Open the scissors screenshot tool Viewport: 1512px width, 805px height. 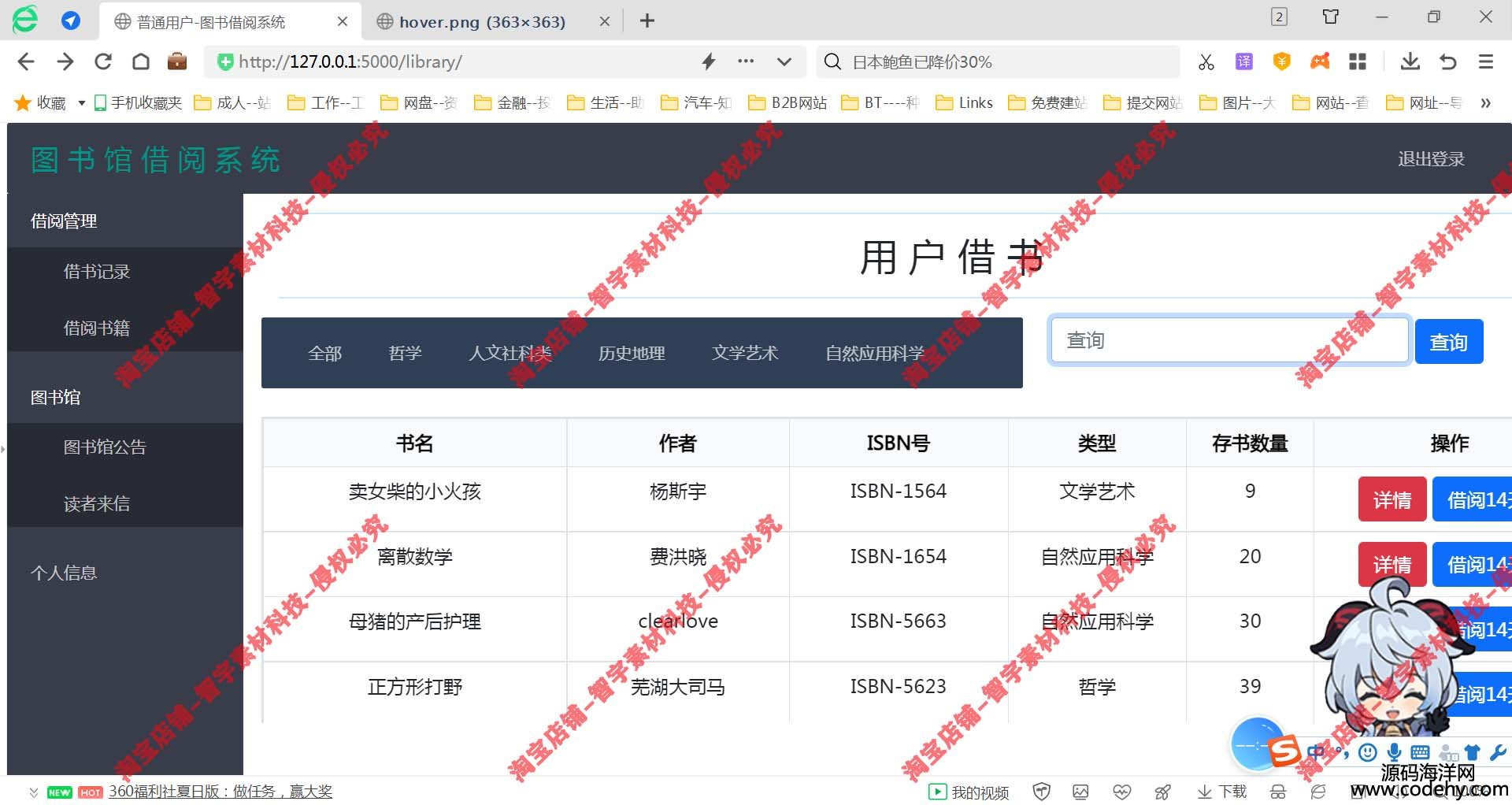(1206, 61)
